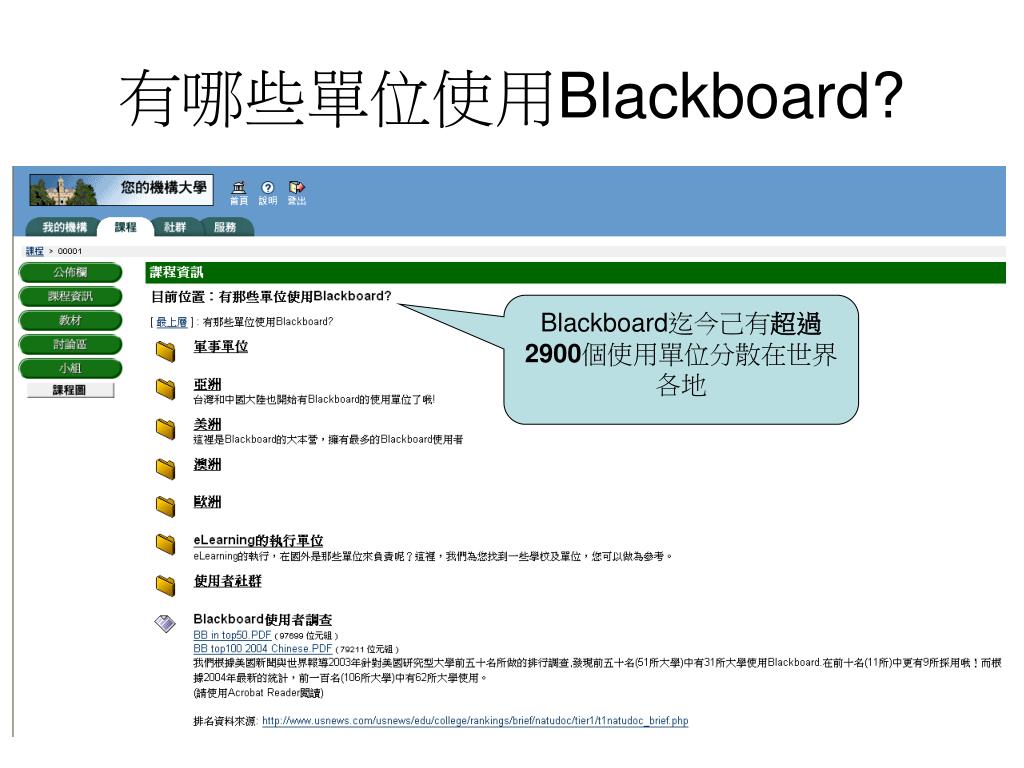Click the 00001 breadcrumb text
The width and height of the screenshot is (1024, 768).
(70, 251)
